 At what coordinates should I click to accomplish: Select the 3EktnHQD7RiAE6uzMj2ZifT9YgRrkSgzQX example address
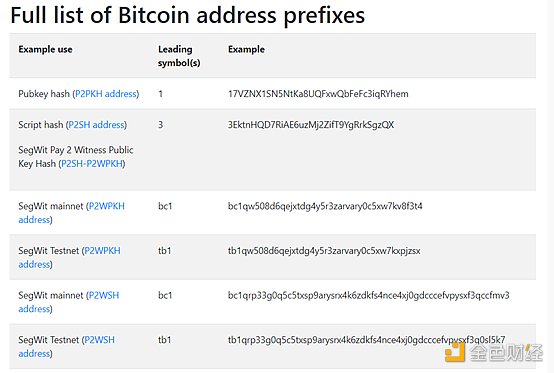coord(311,125)
